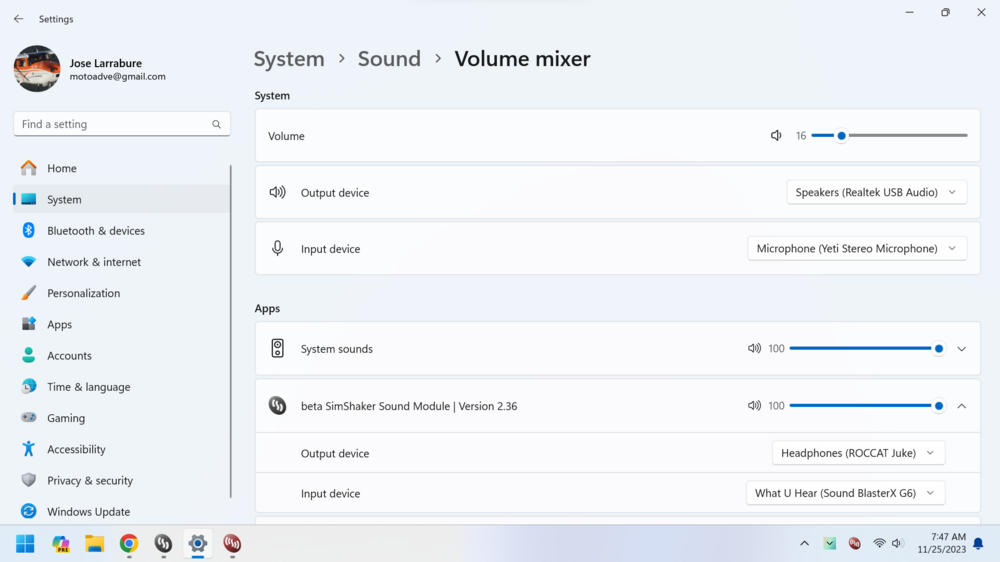Screen dimensions: 1000x562
Task: Click the Sound breadcrumb link
Action: tap(389, 59)
